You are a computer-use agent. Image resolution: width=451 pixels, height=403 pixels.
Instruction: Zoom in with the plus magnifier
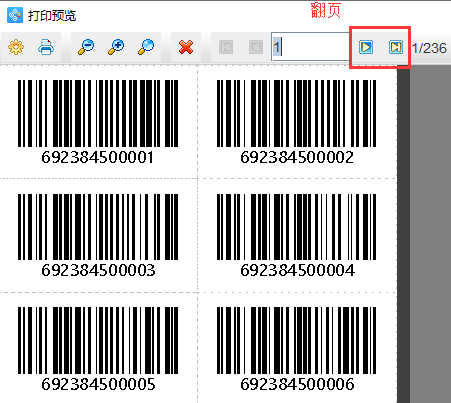tap(116, 47)
